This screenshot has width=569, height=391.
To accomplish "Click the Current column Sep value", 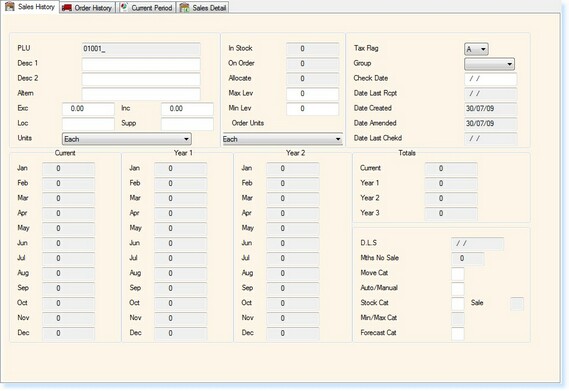I will pyautogui.click(x=69, y=288).
